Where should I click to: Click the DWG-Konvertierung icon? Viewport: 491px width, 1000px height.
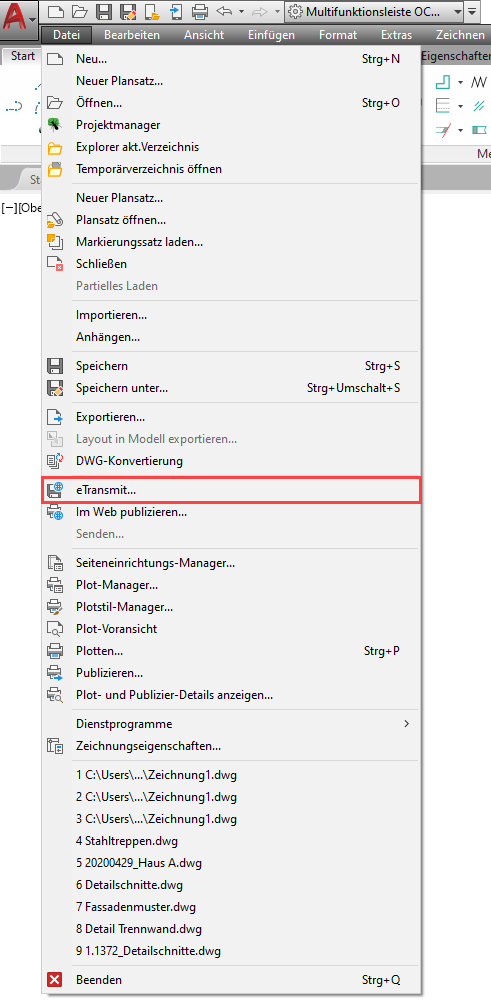pyautogui.click(x=55, y=460)
